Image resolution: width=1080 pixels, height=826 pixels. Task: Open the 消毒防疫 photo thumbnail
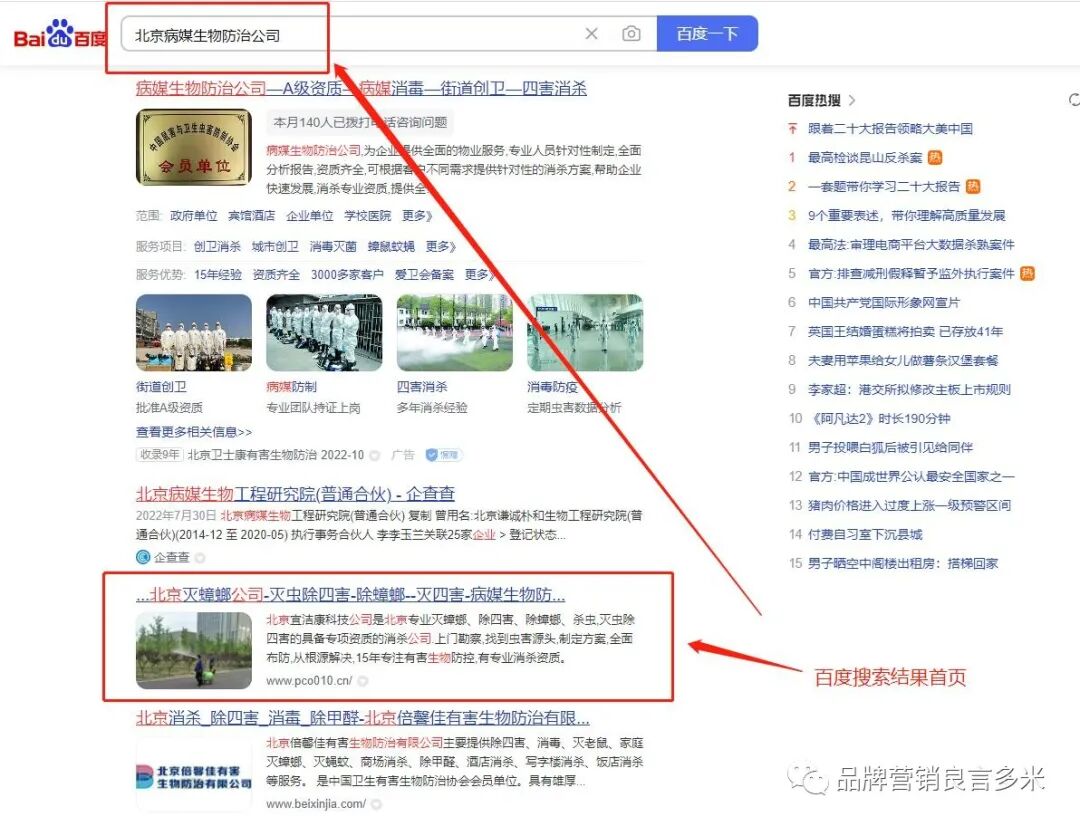point(585,333)
